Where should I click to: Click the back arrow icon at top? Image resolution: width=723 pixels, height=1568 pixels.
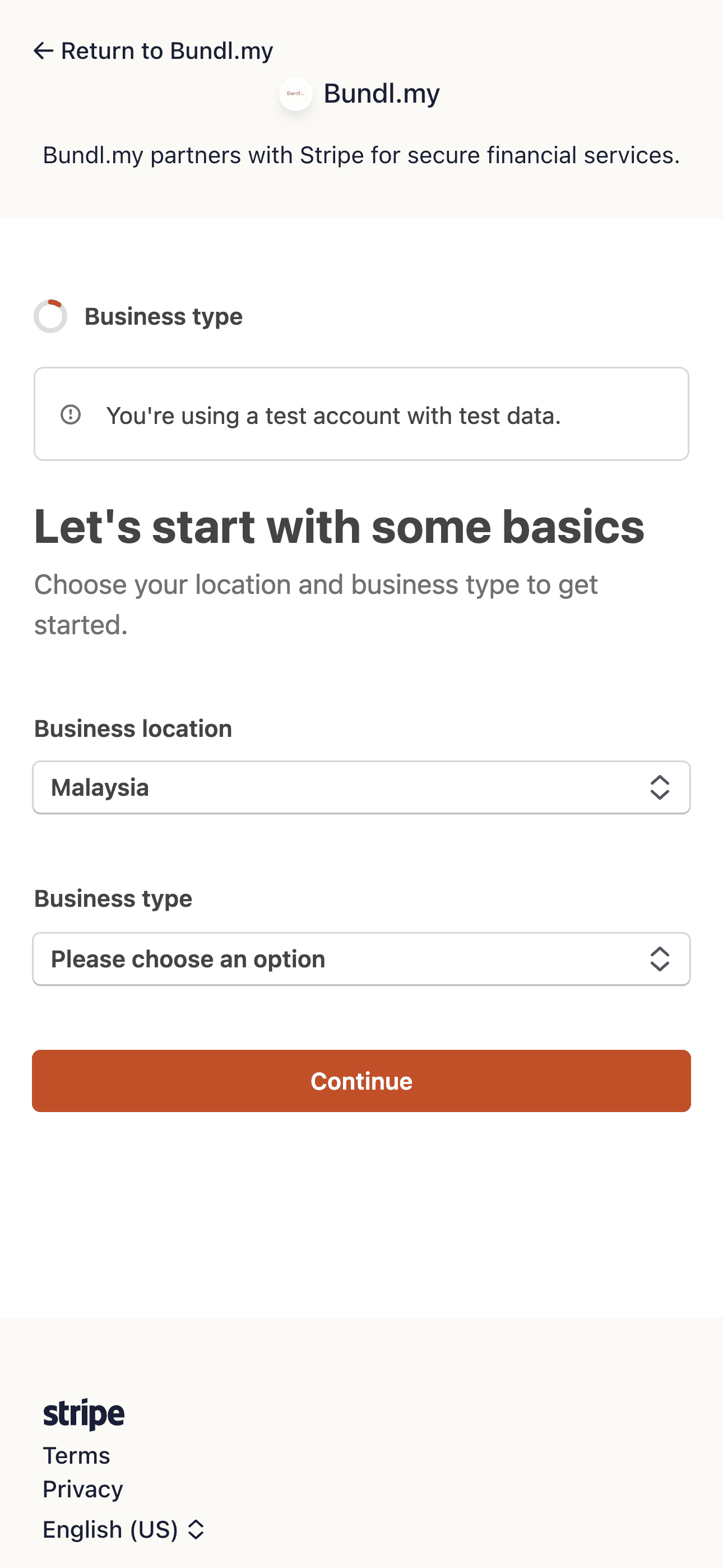point(43,50)
